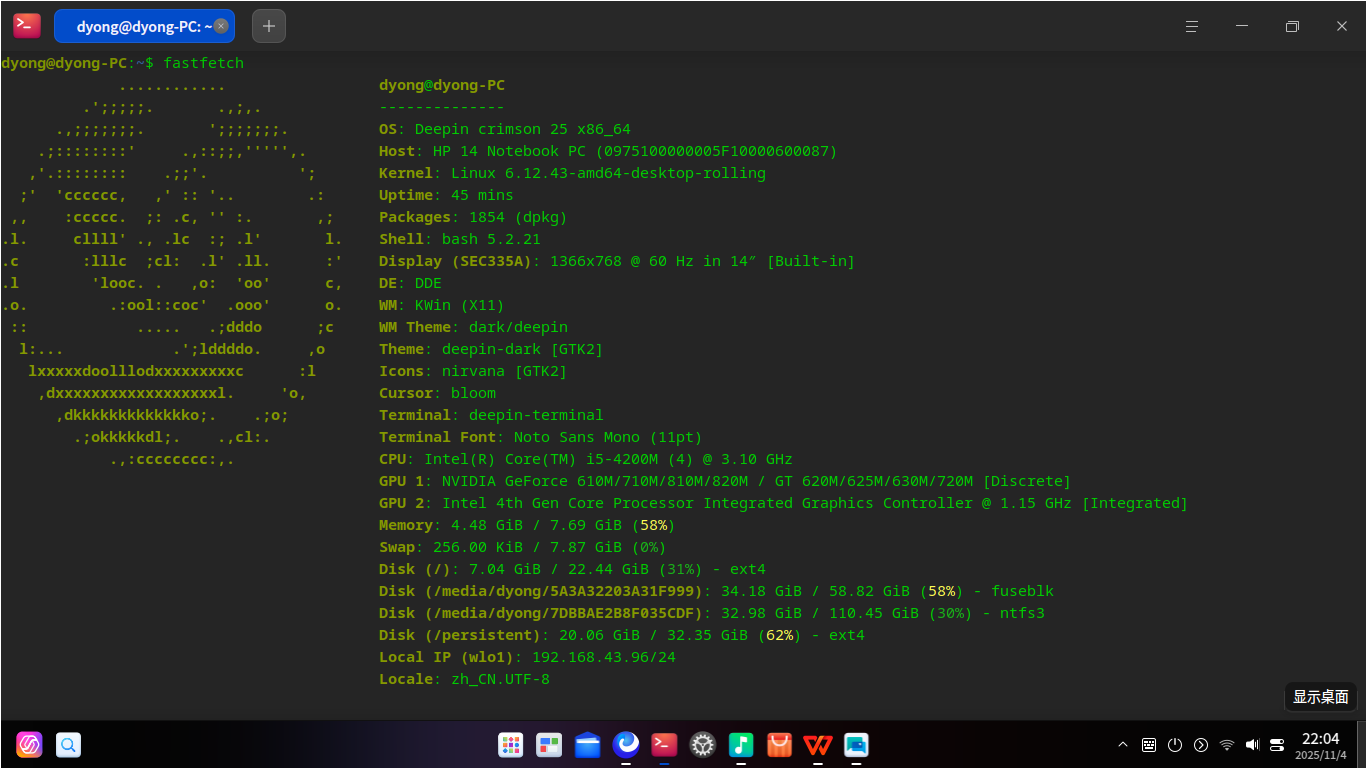Open the multitasking view icon in the dock
The height and width of the screenshot is (768, 1366).
click(x=549, y=745)
